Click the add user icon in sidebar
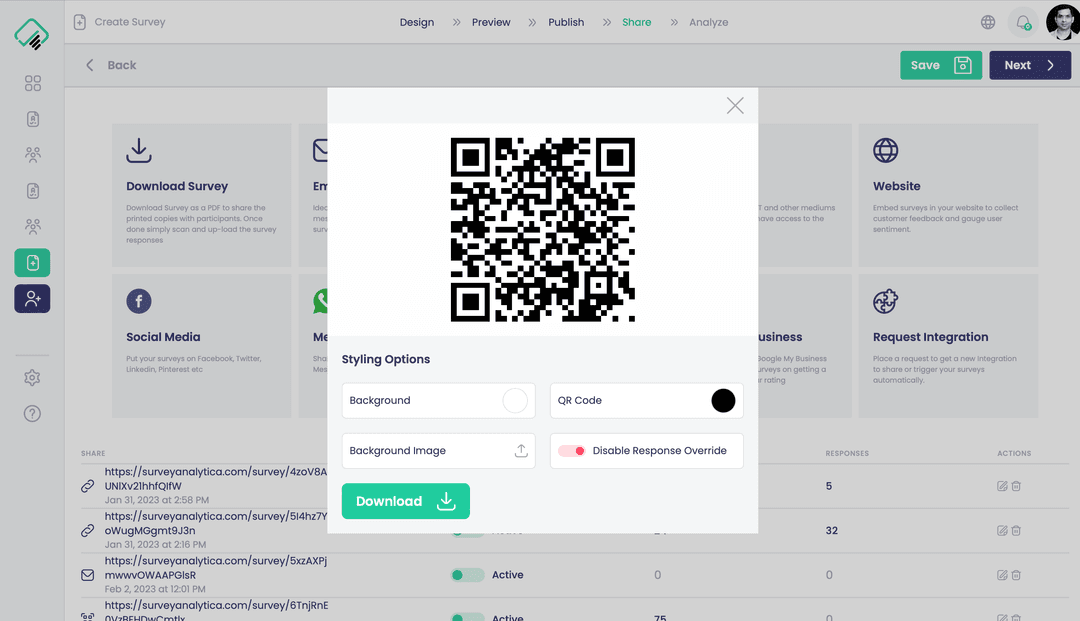Screen dimensions: 1080x621 pyautogui.click(x=33, y=299)
